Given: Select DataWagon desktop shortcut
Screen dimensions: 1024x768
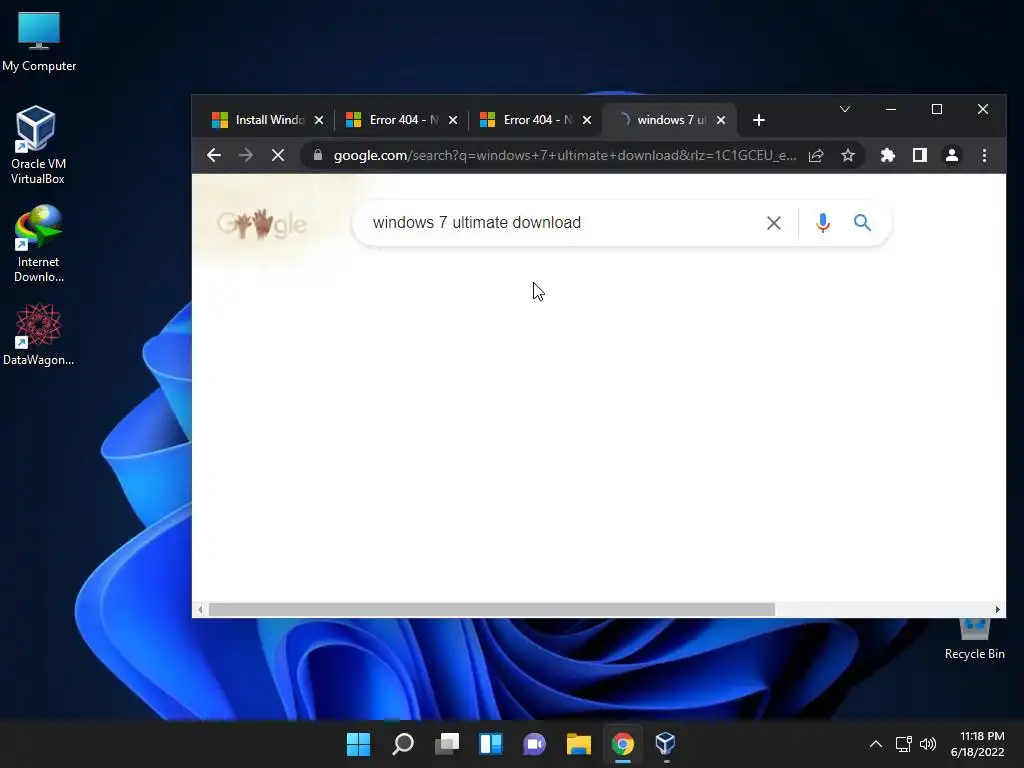Looking at the screenshot, I should pos(38,335).
